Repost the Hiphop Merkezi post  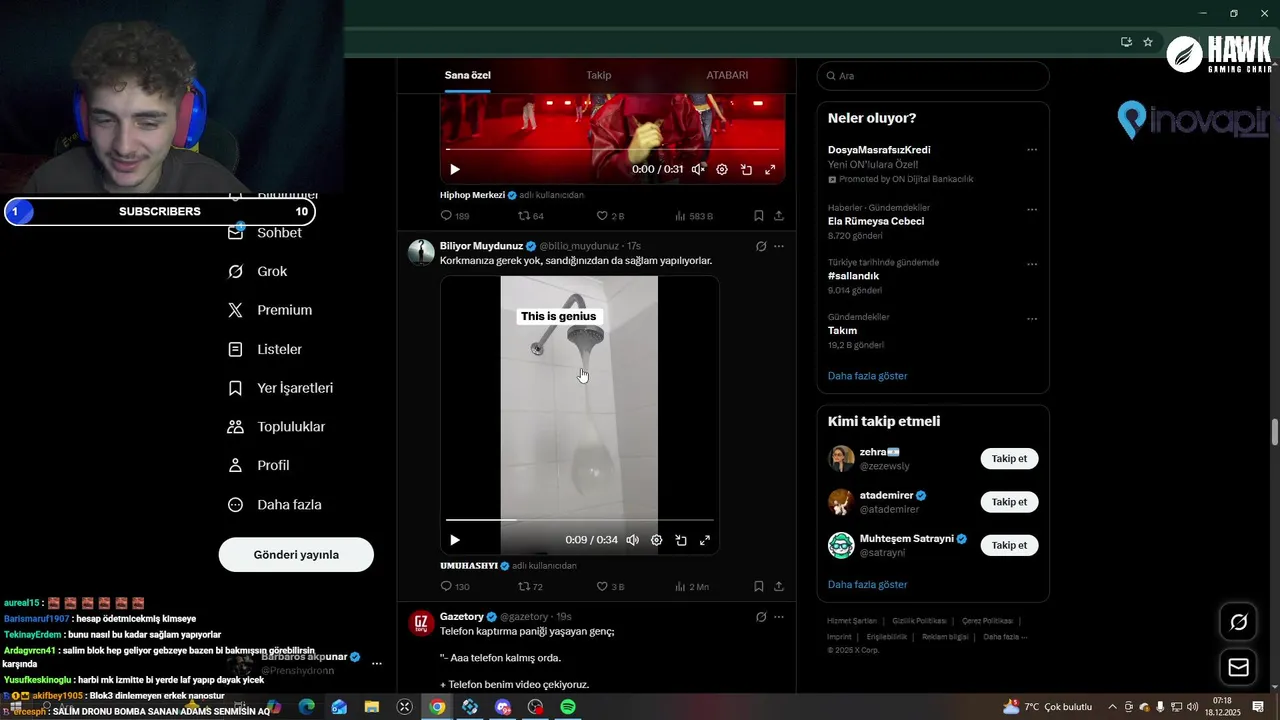531,216
